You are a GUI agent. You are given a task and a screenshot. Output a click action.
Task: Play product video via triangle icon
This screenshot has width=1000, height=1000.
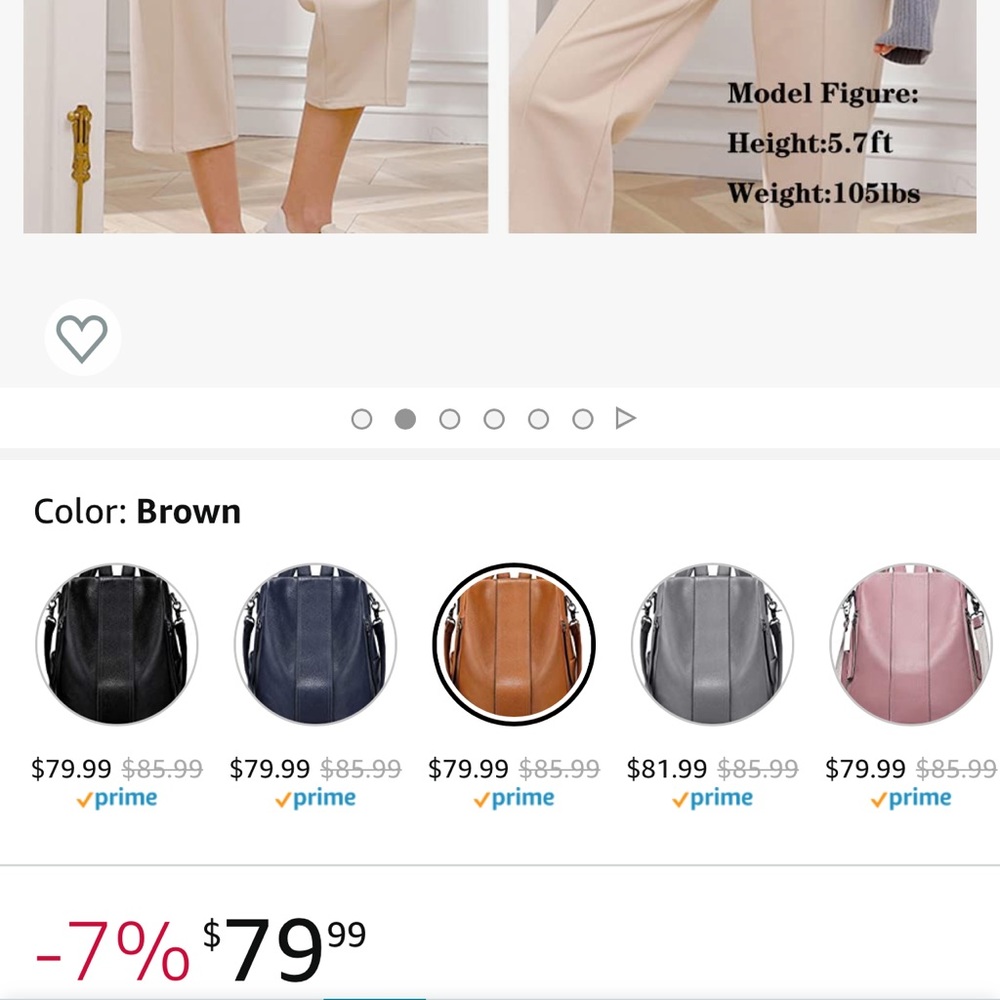click(626, 418)
